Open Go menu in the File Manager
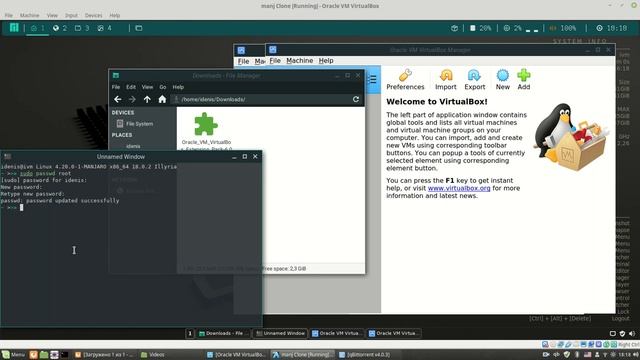This screenshot has height=360, width=640. point(163,87)
